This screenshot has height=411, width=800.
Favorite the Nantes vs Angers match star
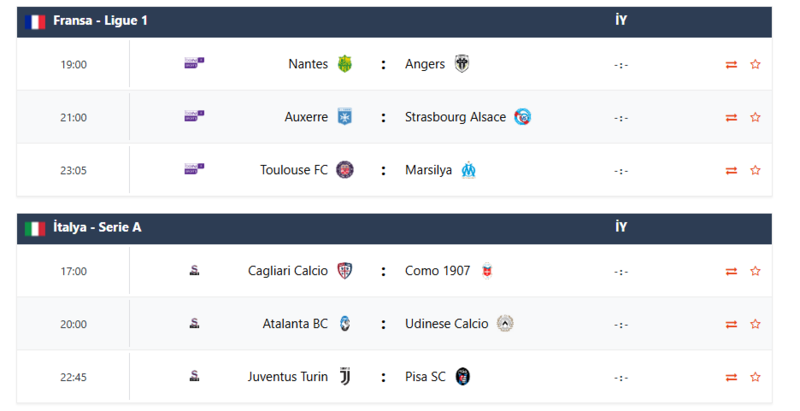pyautogui.click(x=755, y=64)
